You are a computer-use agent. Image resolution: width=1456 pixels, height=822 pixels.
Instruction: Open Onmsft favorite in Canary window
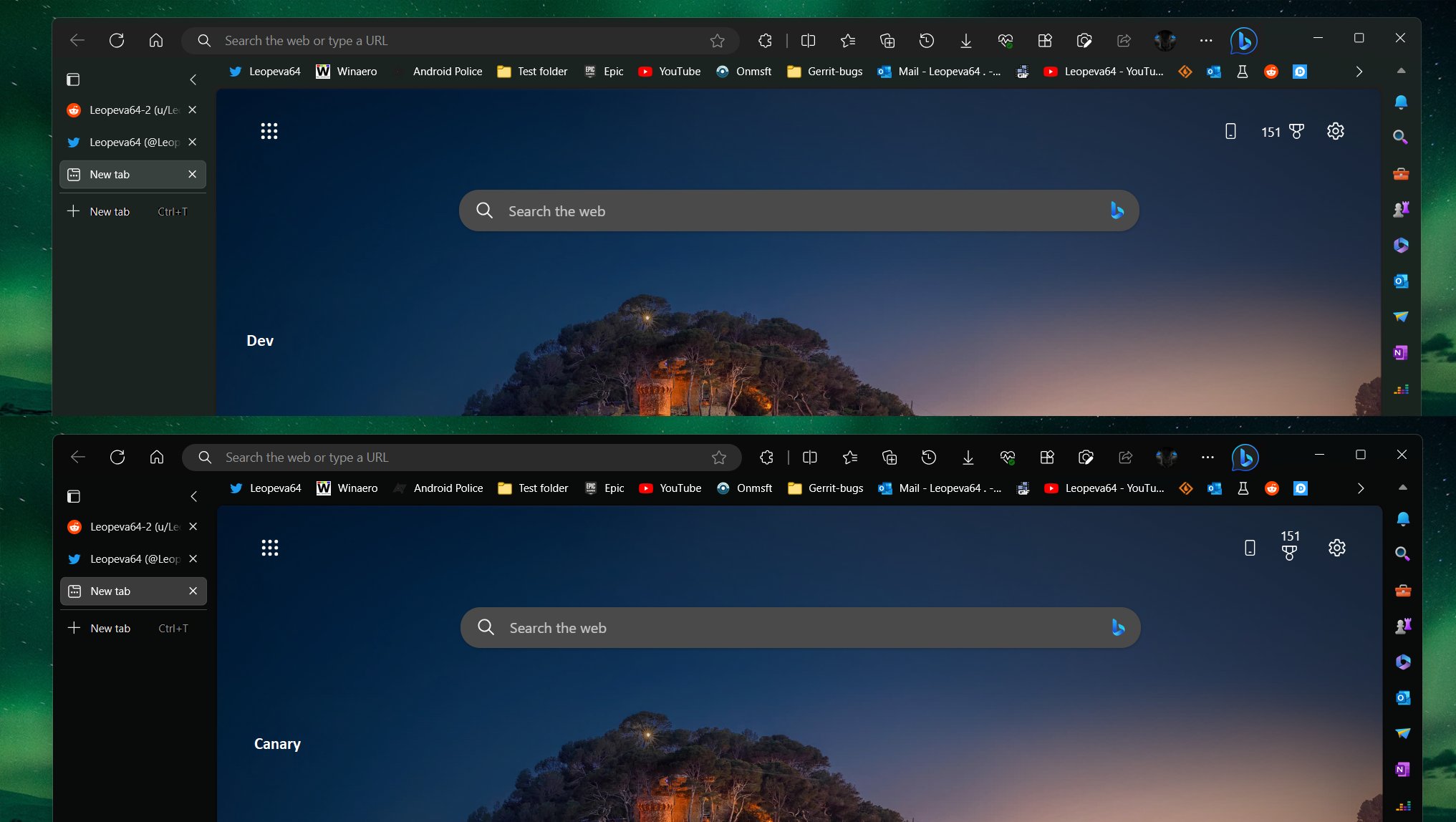(745, 488)
